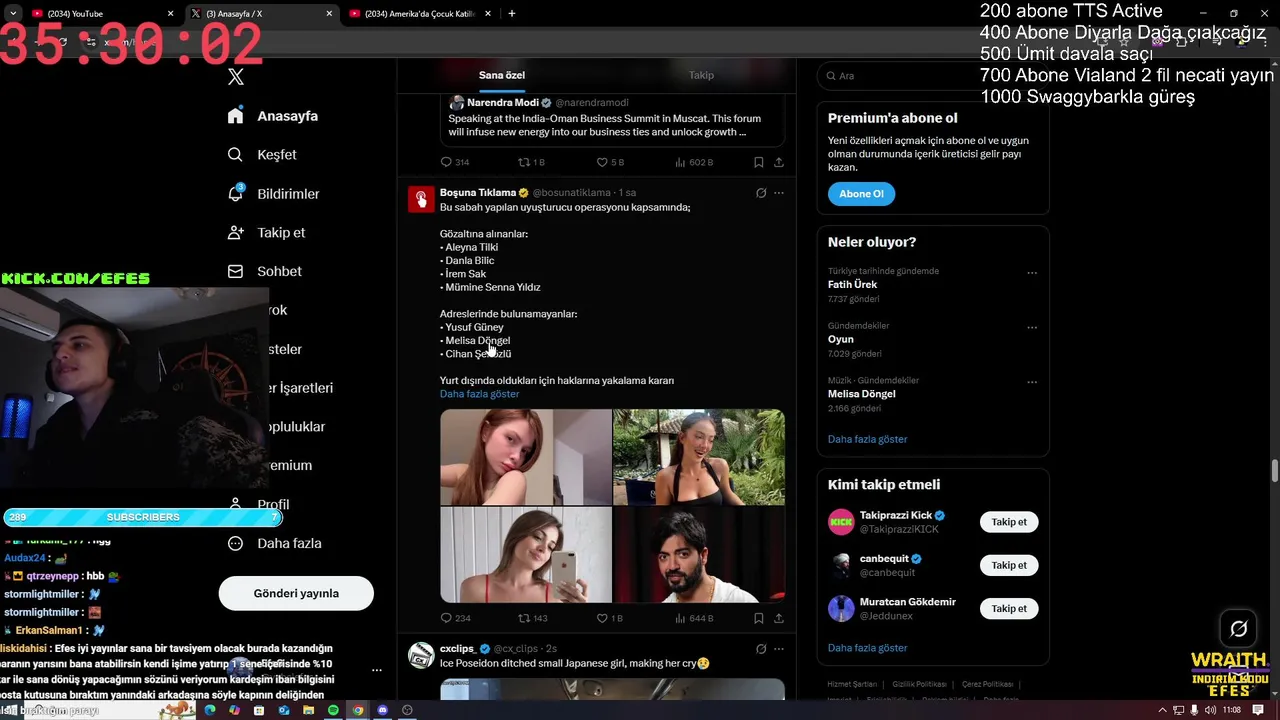Follow Takiprazzi Kick with Takip et

[1009, 522]
